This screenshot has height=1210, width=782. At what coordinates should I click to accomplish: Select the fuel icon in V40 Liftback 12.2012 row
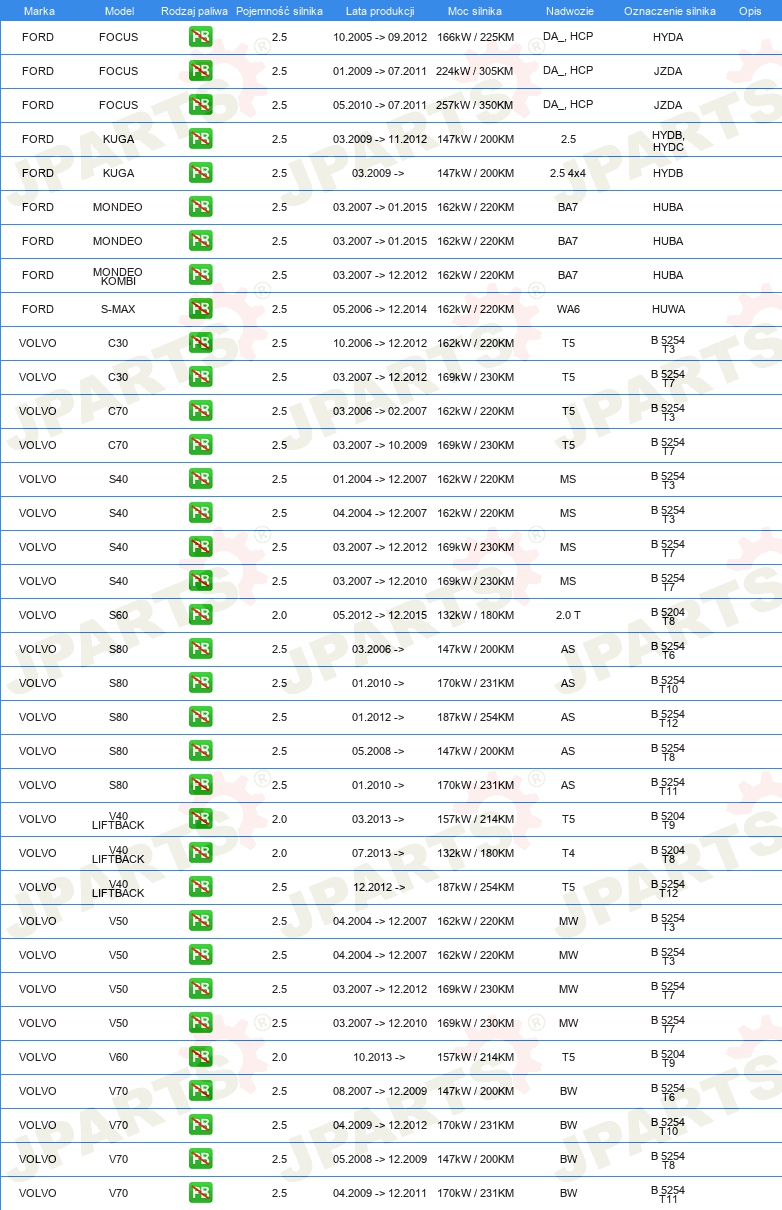click(201, 887)
